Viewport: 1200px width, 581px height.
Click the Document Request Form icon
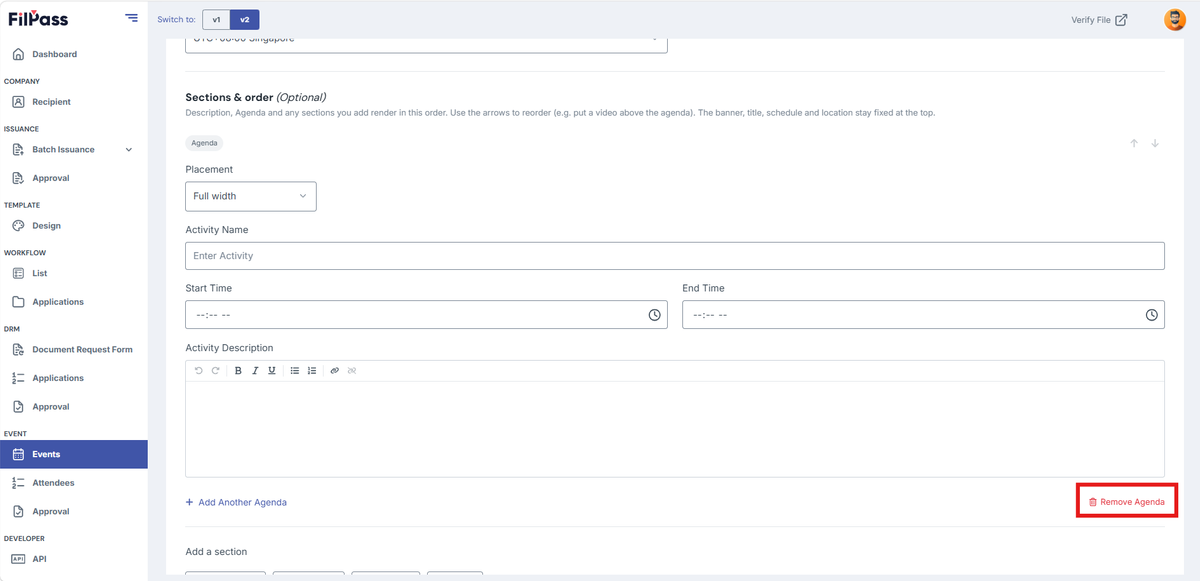point(18,350)
